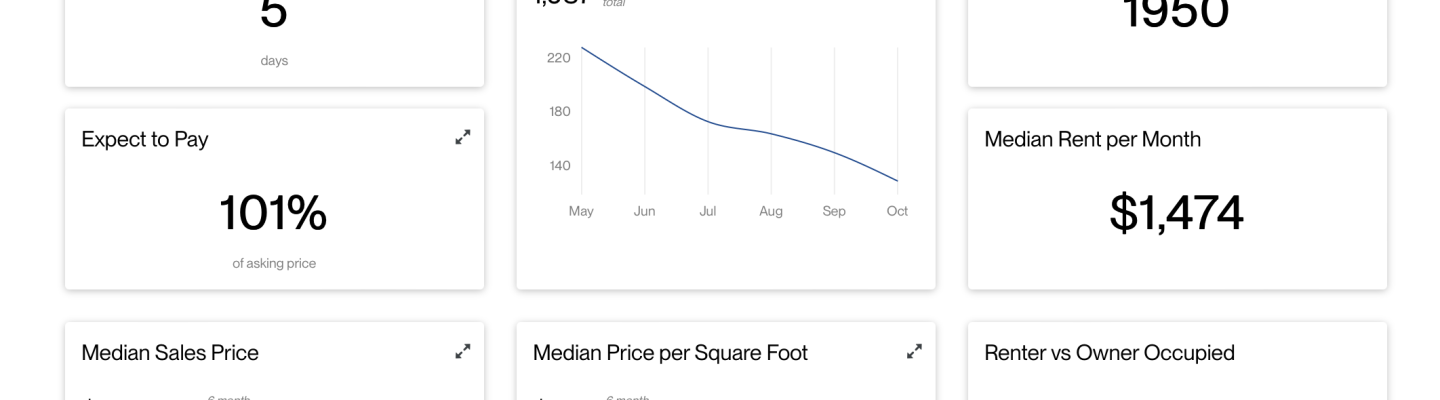The image size is (1440, 400).
Task: Click the days label under the 5
Action: coord(274,61)
